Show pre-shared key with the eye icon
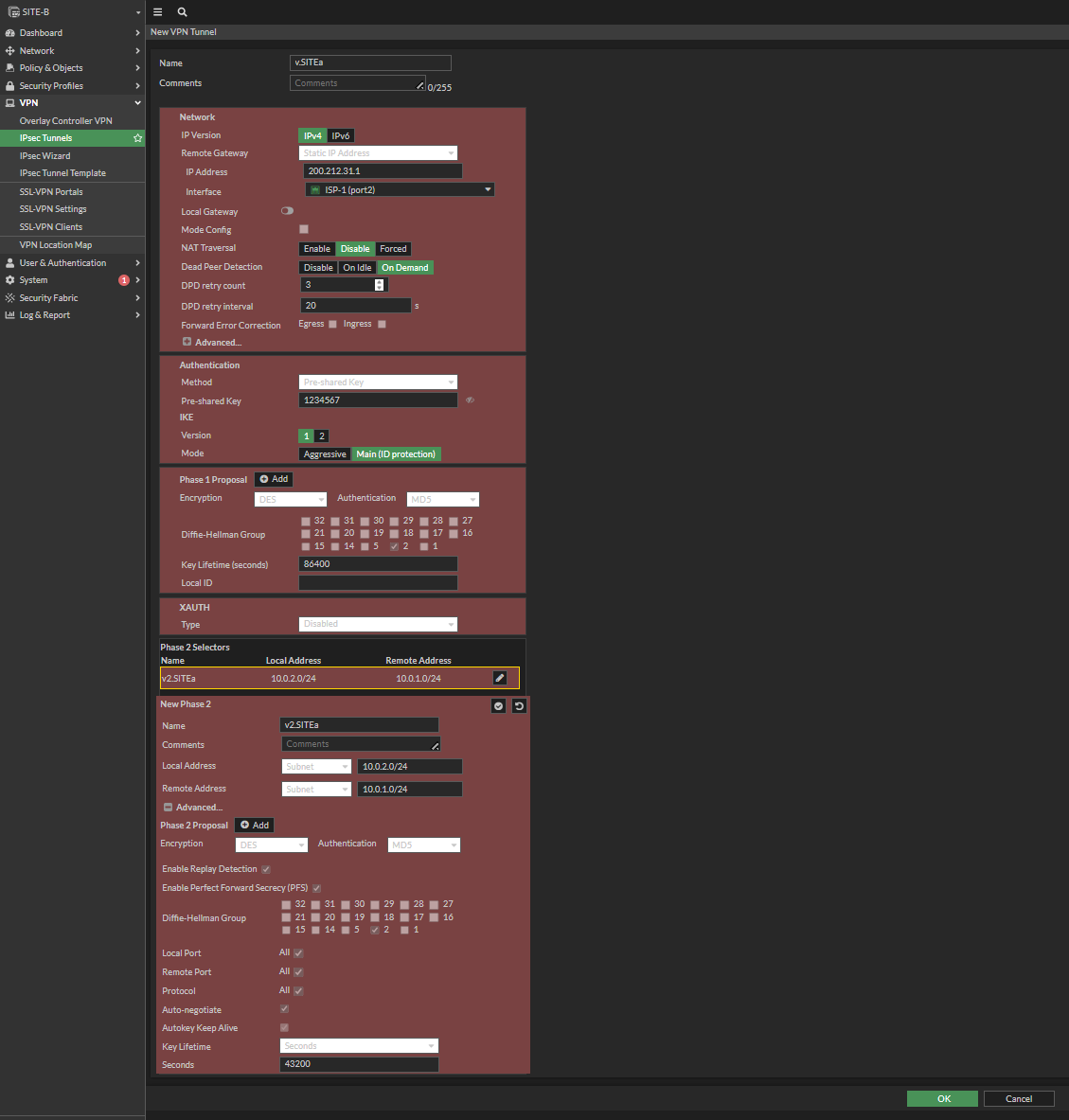The image size is (1069, 1120). pos(470,400)
